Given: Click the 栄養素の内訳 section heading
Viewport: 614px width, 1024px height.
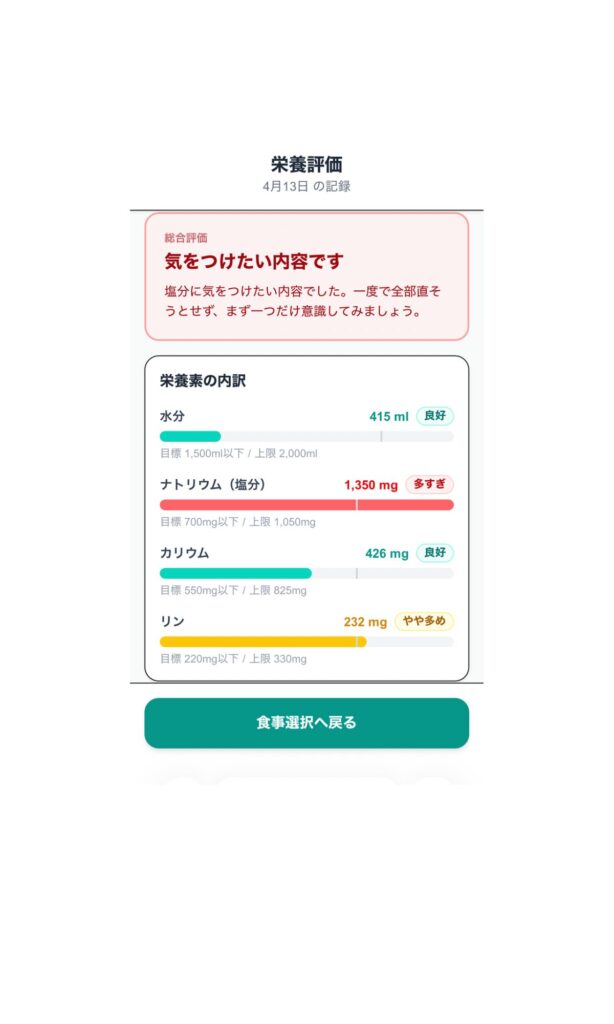Looking at the screenshot, I should (x=203, y=381).
